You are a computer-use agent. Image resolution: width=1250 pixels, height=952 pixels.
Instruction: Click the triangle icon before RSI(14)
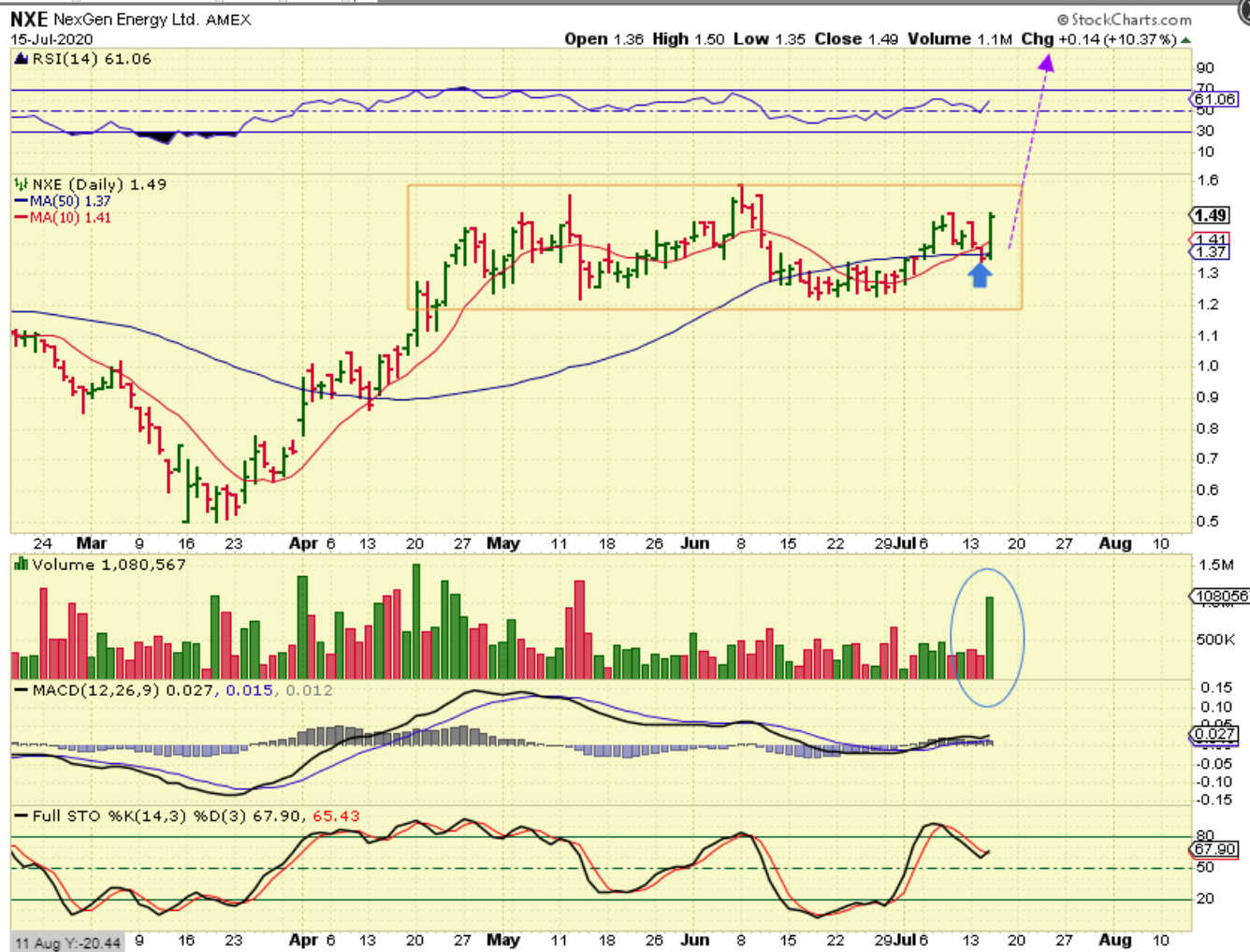(22, 59)
